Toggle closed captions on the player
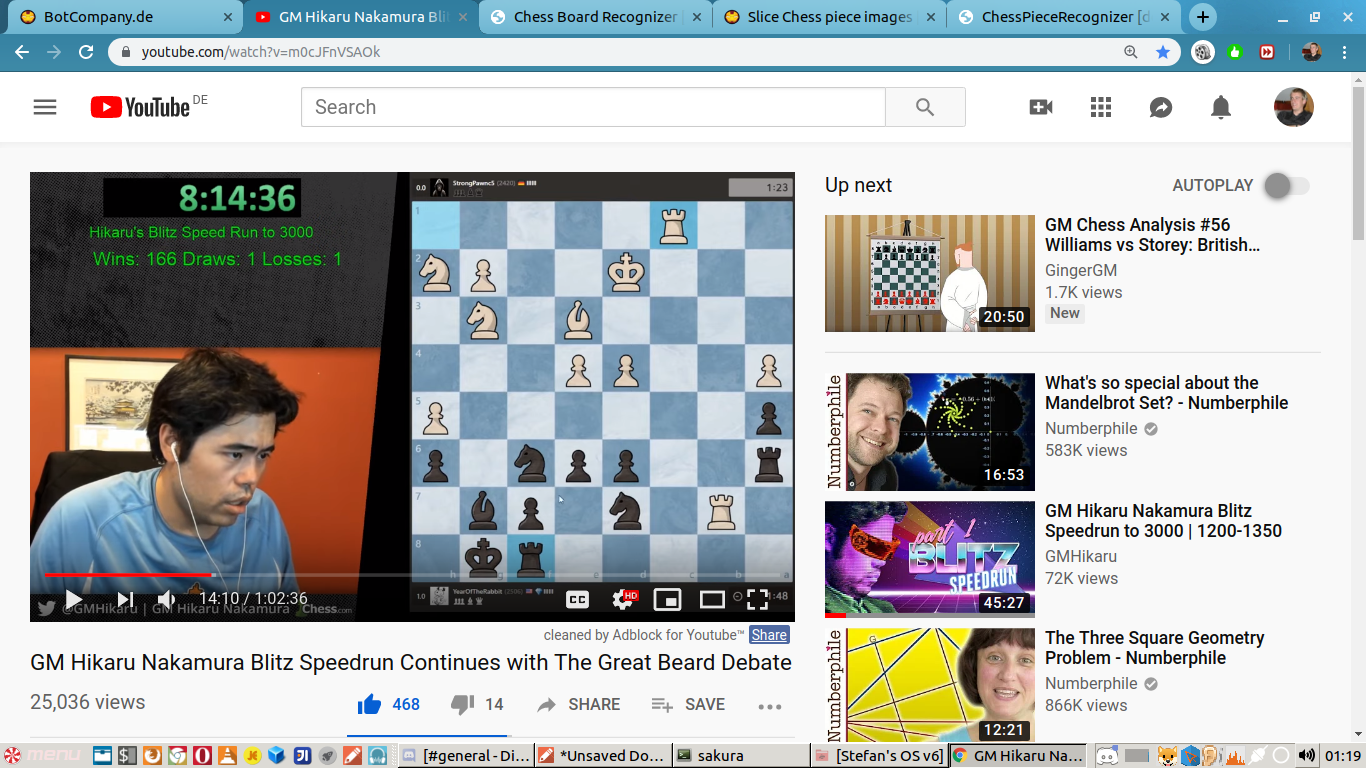 coord(577,599)
